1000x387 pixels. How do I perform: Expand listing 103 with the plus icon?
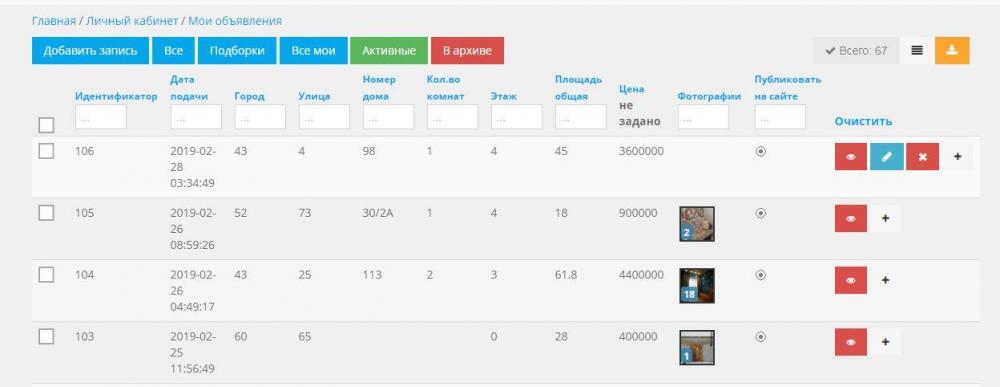pos(885,342)
